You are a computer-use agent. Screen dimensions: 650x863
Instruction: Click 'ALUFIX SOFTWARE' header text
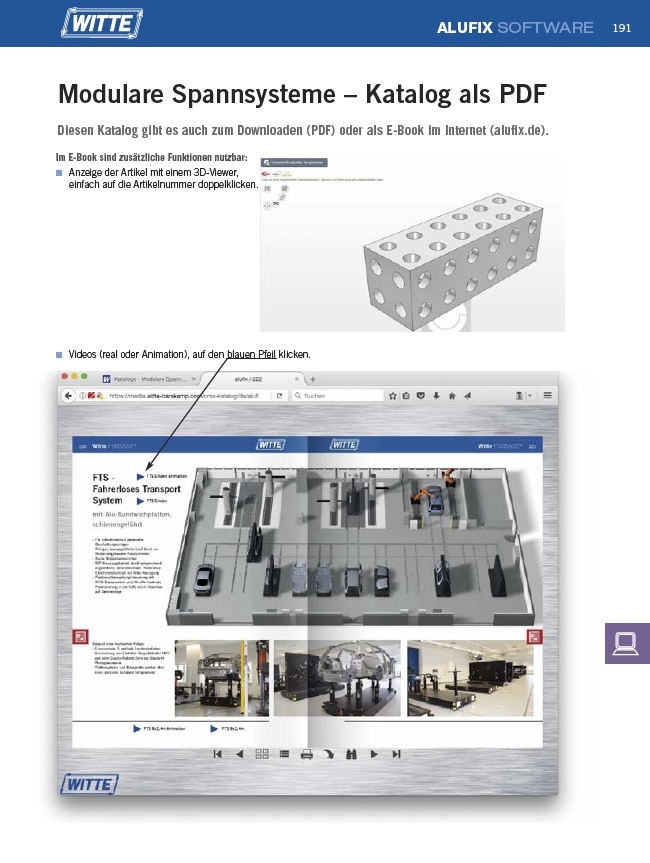pos(515,28)
